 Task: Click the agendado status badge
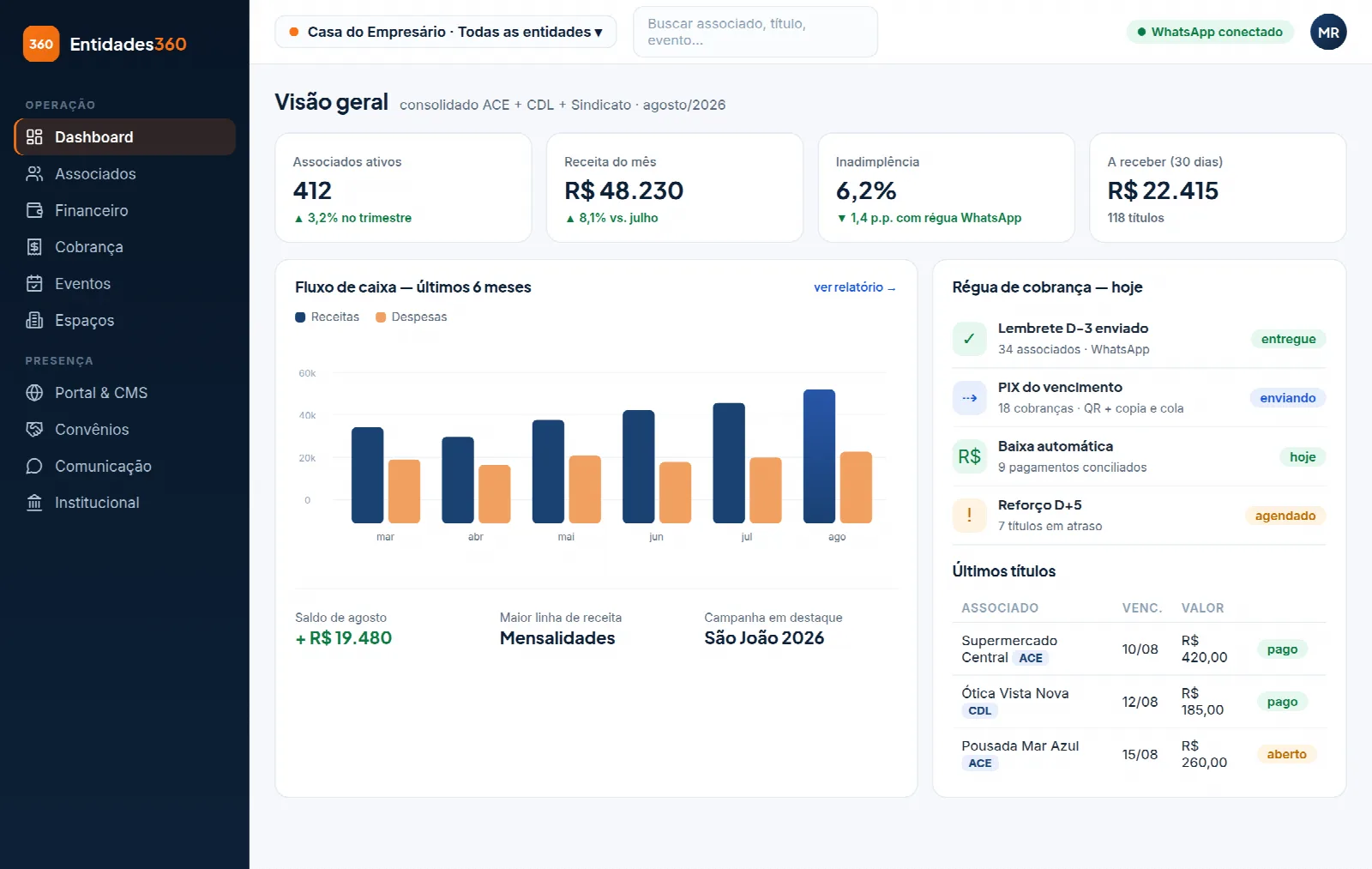coord(1285,516)
